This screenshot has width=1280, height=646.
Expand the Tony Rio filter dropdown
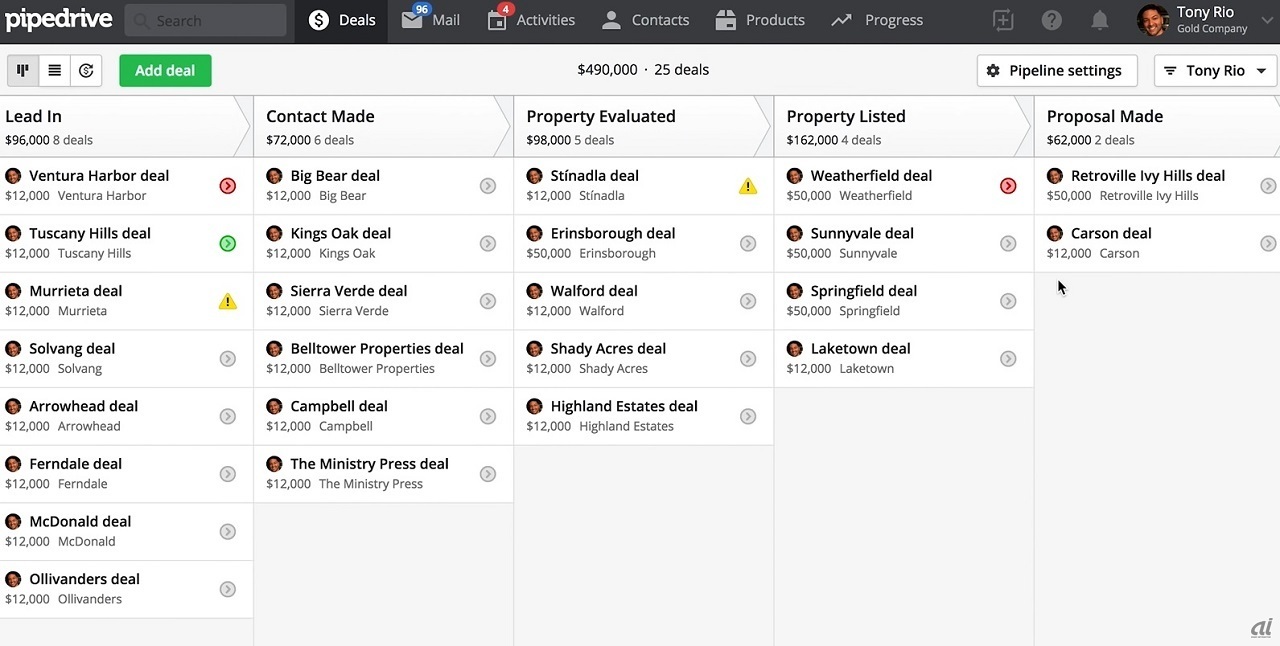point(1216,70)
